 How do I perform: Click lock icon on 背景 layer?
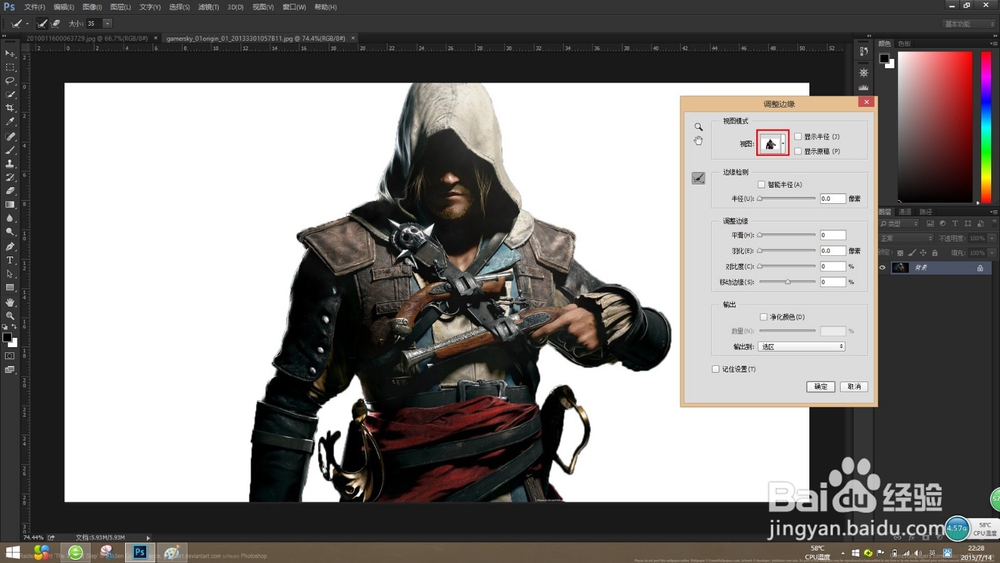coord(980,268)
